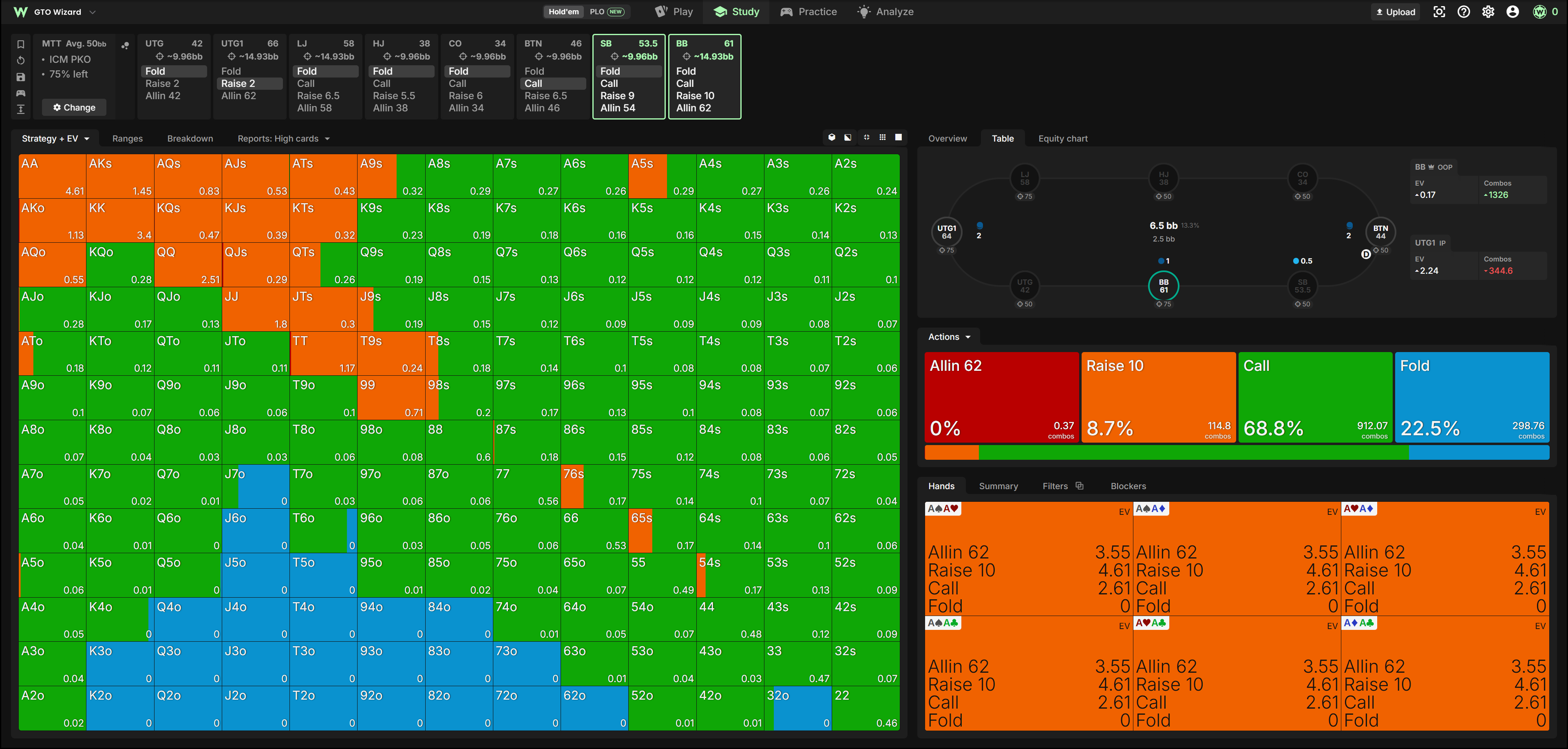
Task: Click the Change settings button
Action: 74,107
